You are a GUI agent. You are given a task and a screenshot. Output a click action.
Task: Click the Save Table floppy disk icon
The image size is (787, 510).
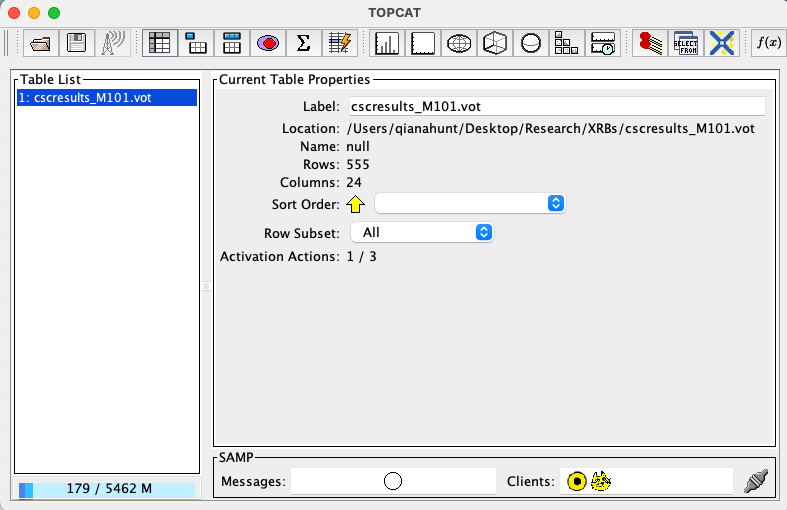76,44
